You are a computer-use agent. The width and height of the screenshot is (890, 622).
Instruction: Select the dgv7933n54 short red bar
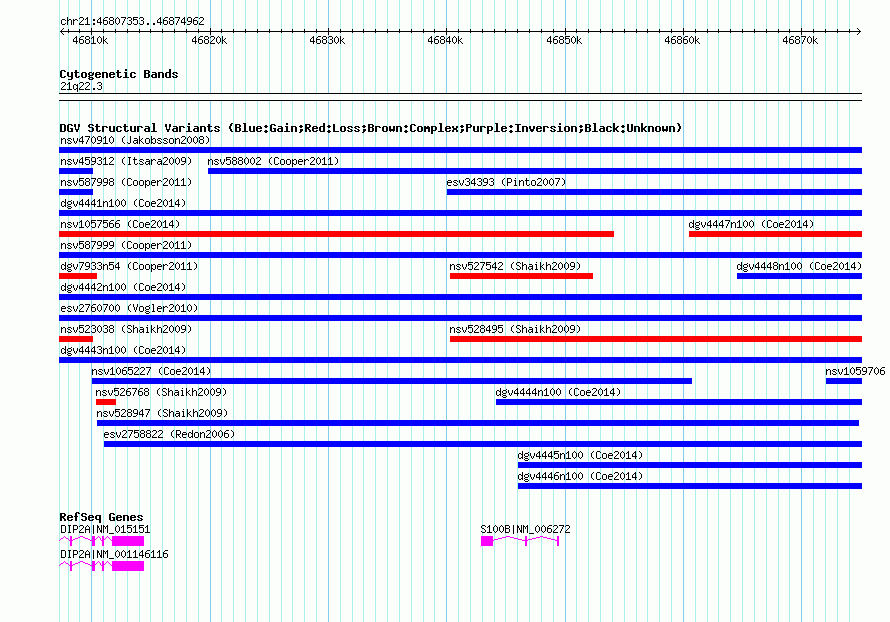coord(78,276)
